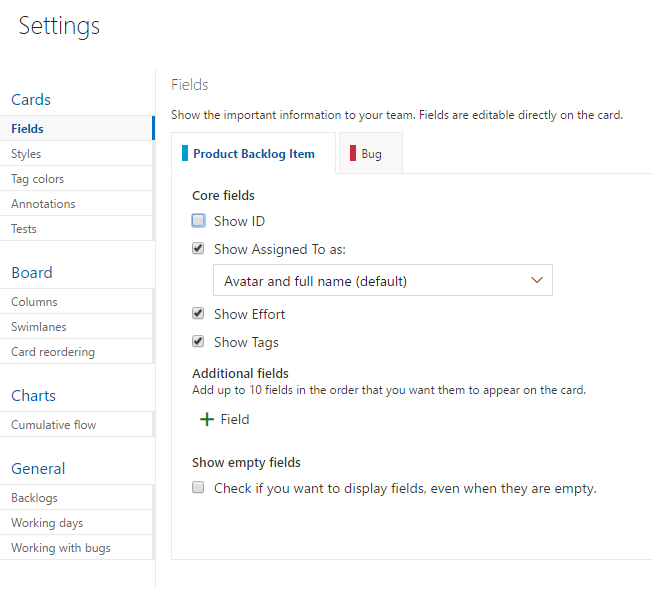Open the Columns board settings

click(77, 301)
